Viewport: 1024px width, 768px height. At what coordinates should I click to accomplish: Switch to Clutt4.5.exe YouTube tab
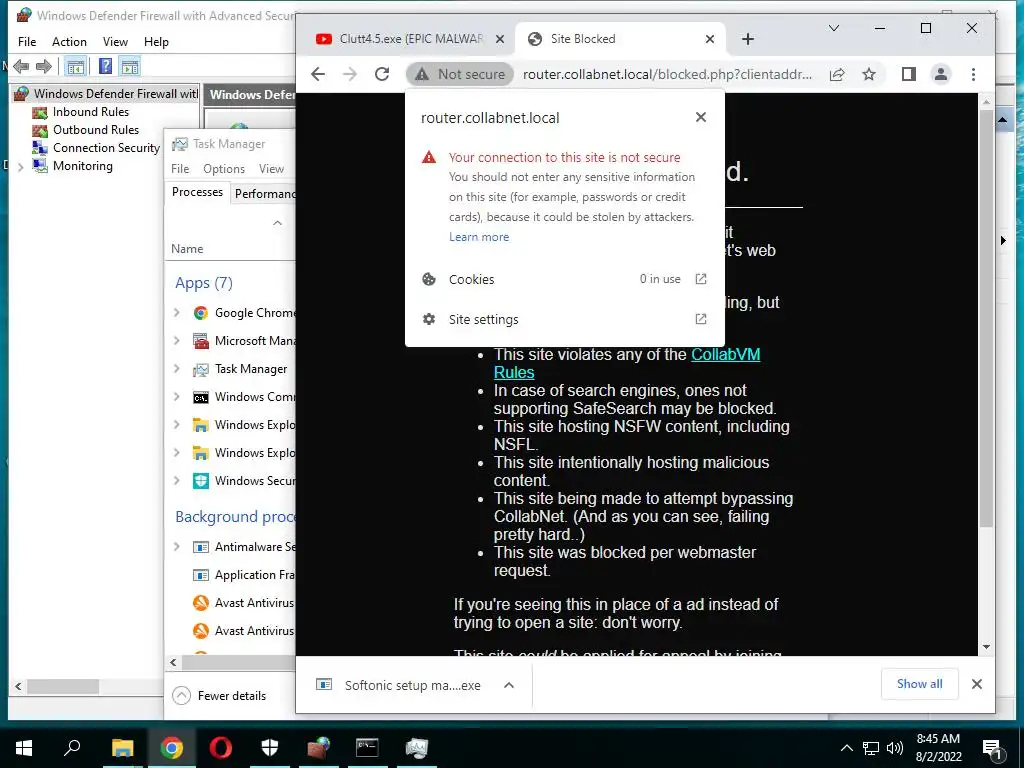(410, 39)
